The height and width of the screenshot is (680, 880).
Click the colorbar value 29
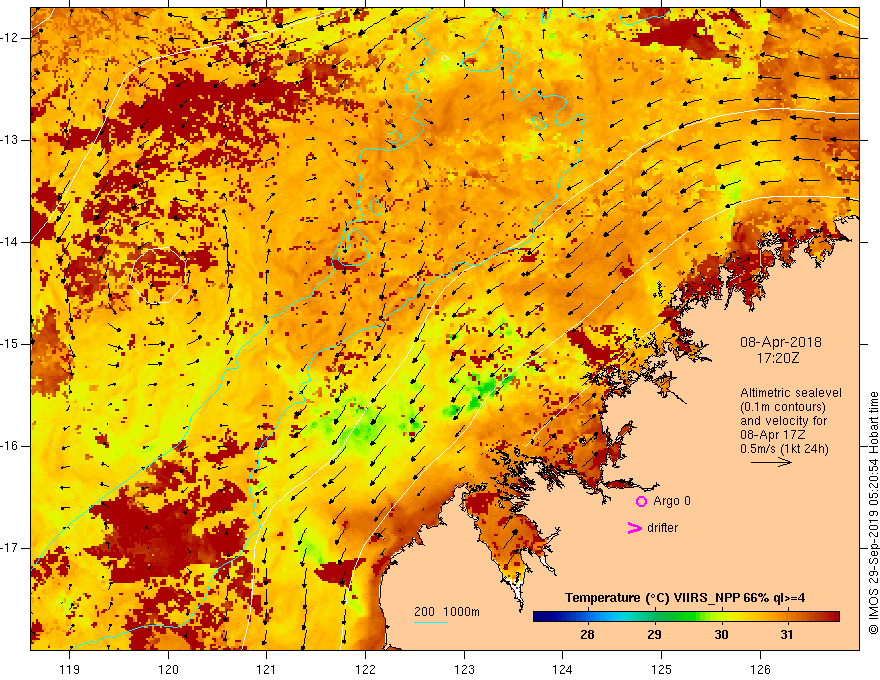click(x=654, y=635)
